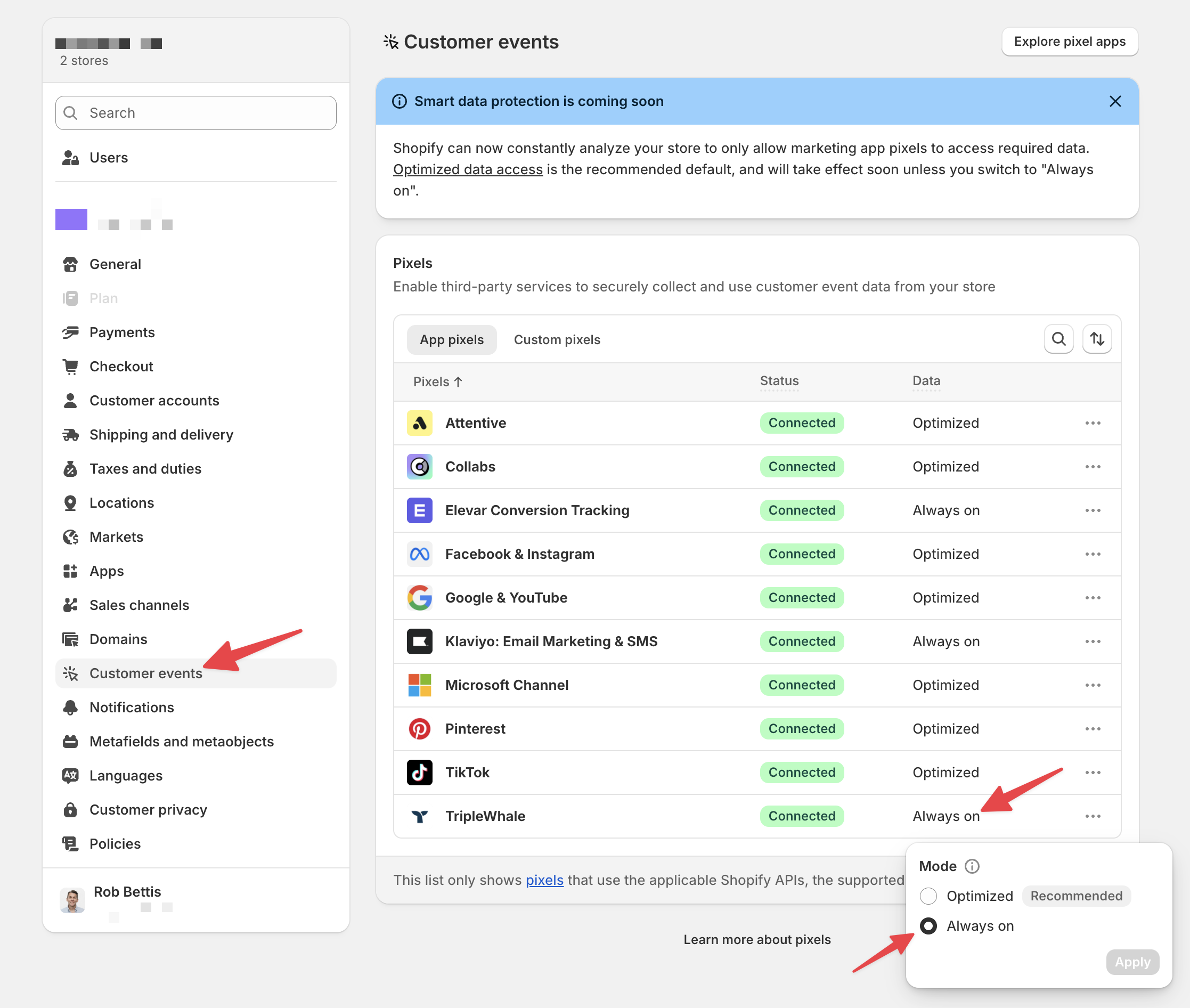Open the more actions menu for Microsoft Channel
The width and height of the screenshot is (1190, 1008).
click(x=1093, y=685)
